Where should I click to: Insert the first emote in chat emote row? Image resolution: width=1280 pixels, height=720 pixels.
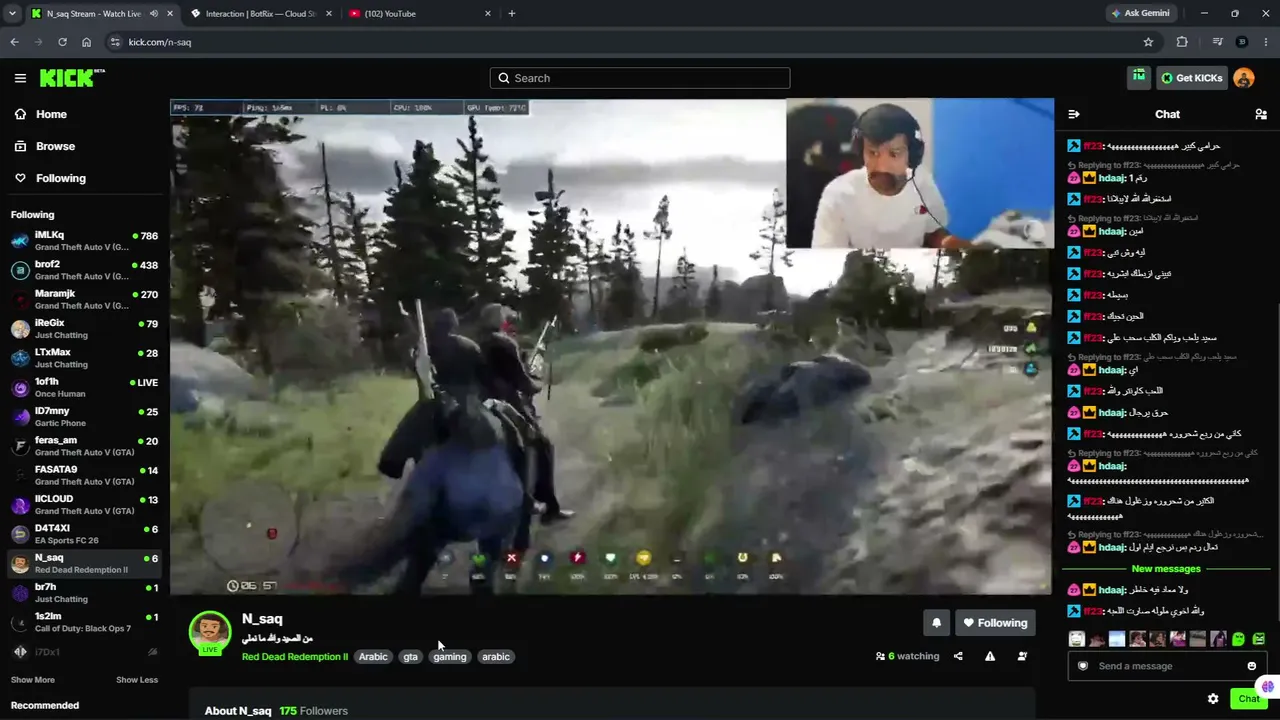point(1077,639)
